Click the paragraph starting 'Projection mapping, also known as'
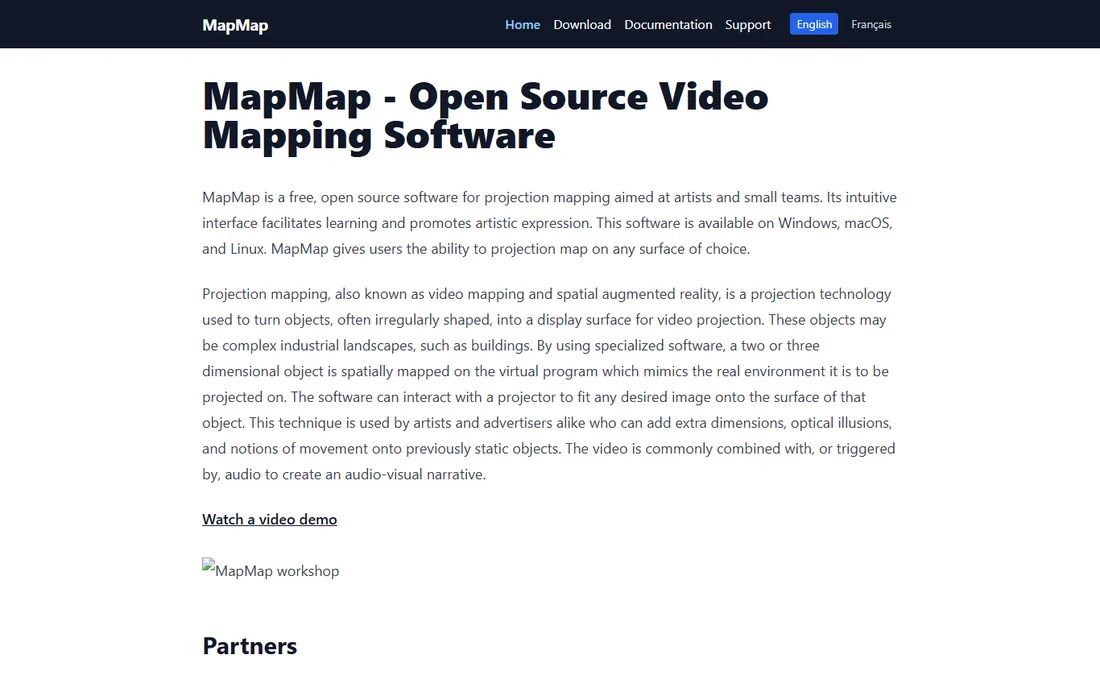 click(550, 384)
